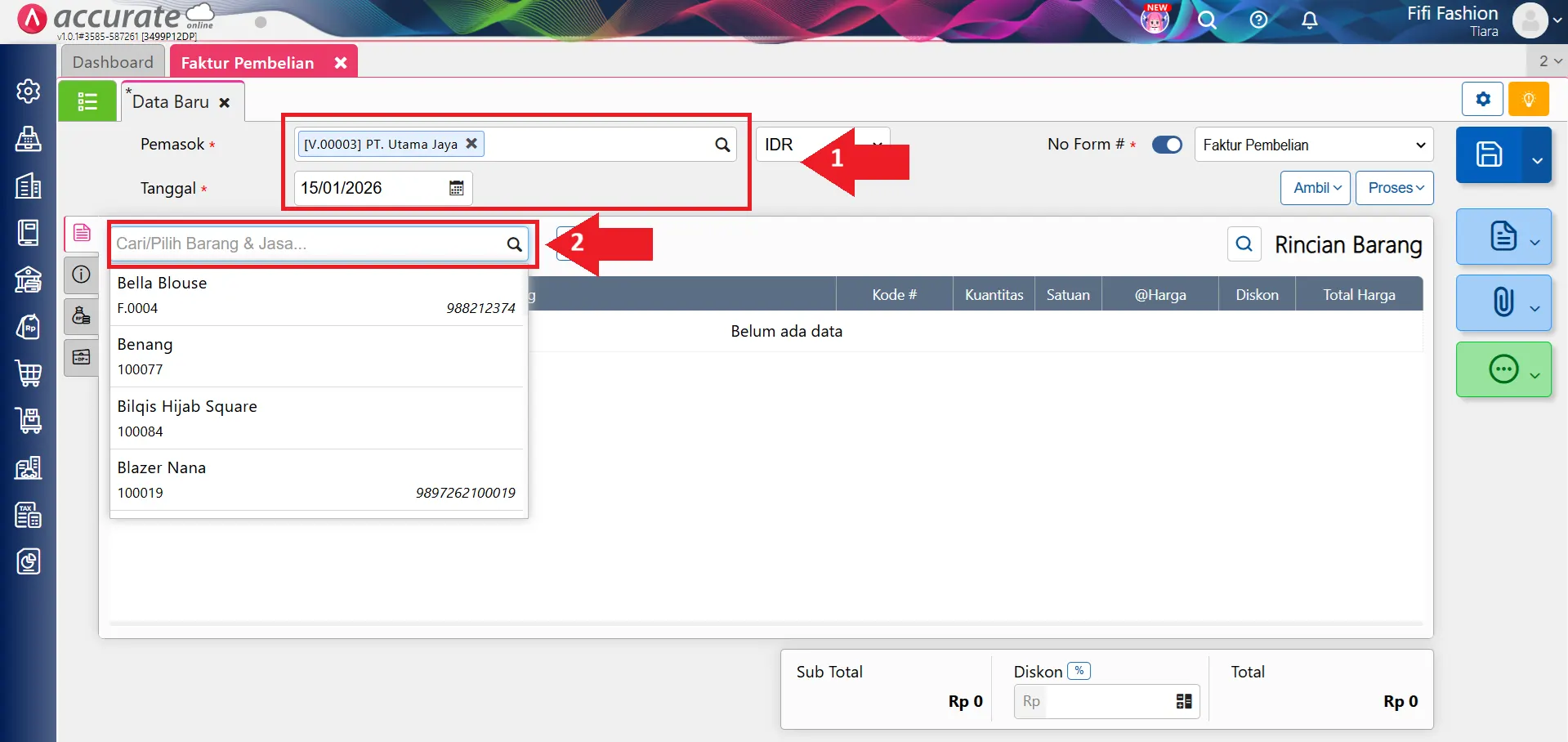The image size is (1568, 742).
Task: Click the yellow lightbulb tips icon
Action: click(1528, 100)
